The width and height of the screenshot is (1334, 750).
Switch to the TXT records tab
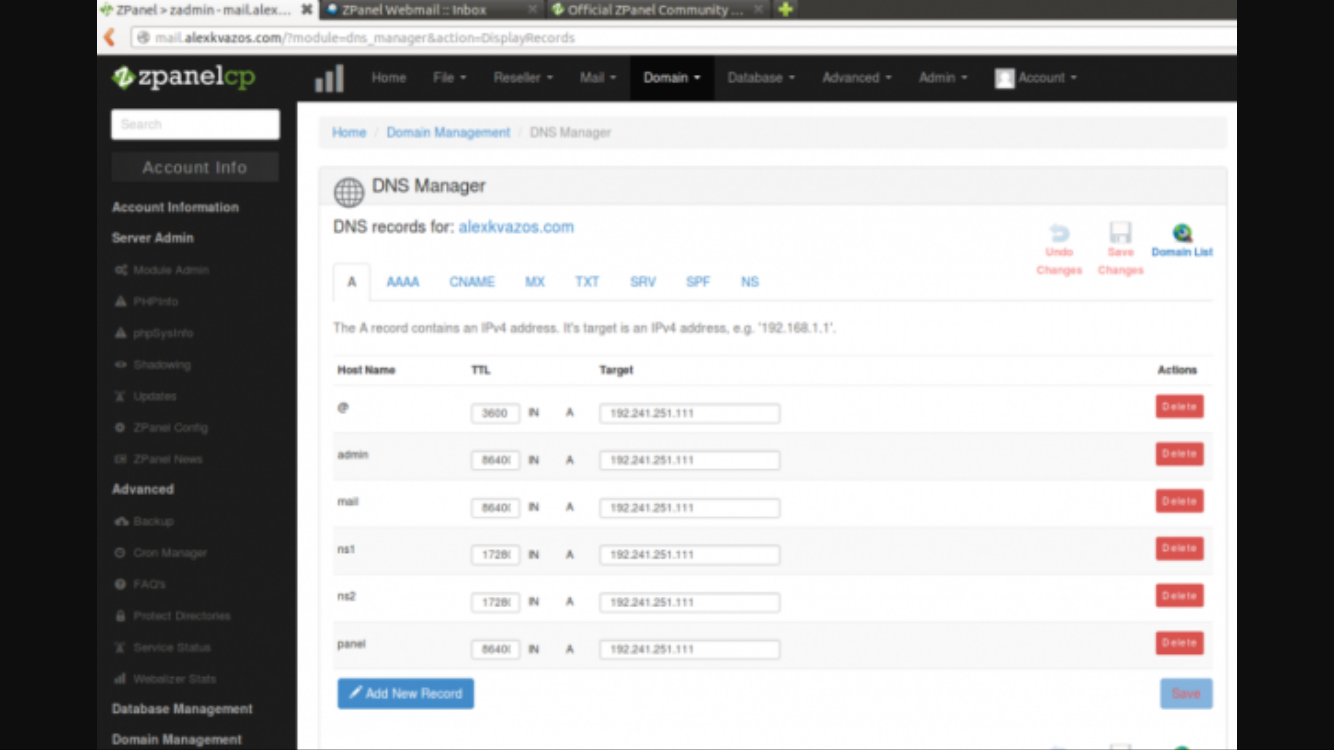(x=587, y=282)
